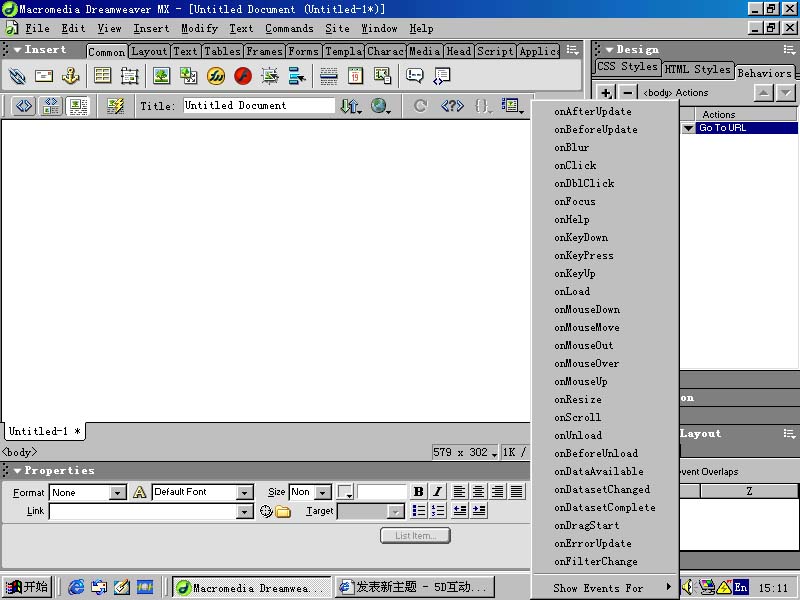800x600 pixels.
Task: Click the Insert Hyperlink chain icon
Action: [17, 76]
